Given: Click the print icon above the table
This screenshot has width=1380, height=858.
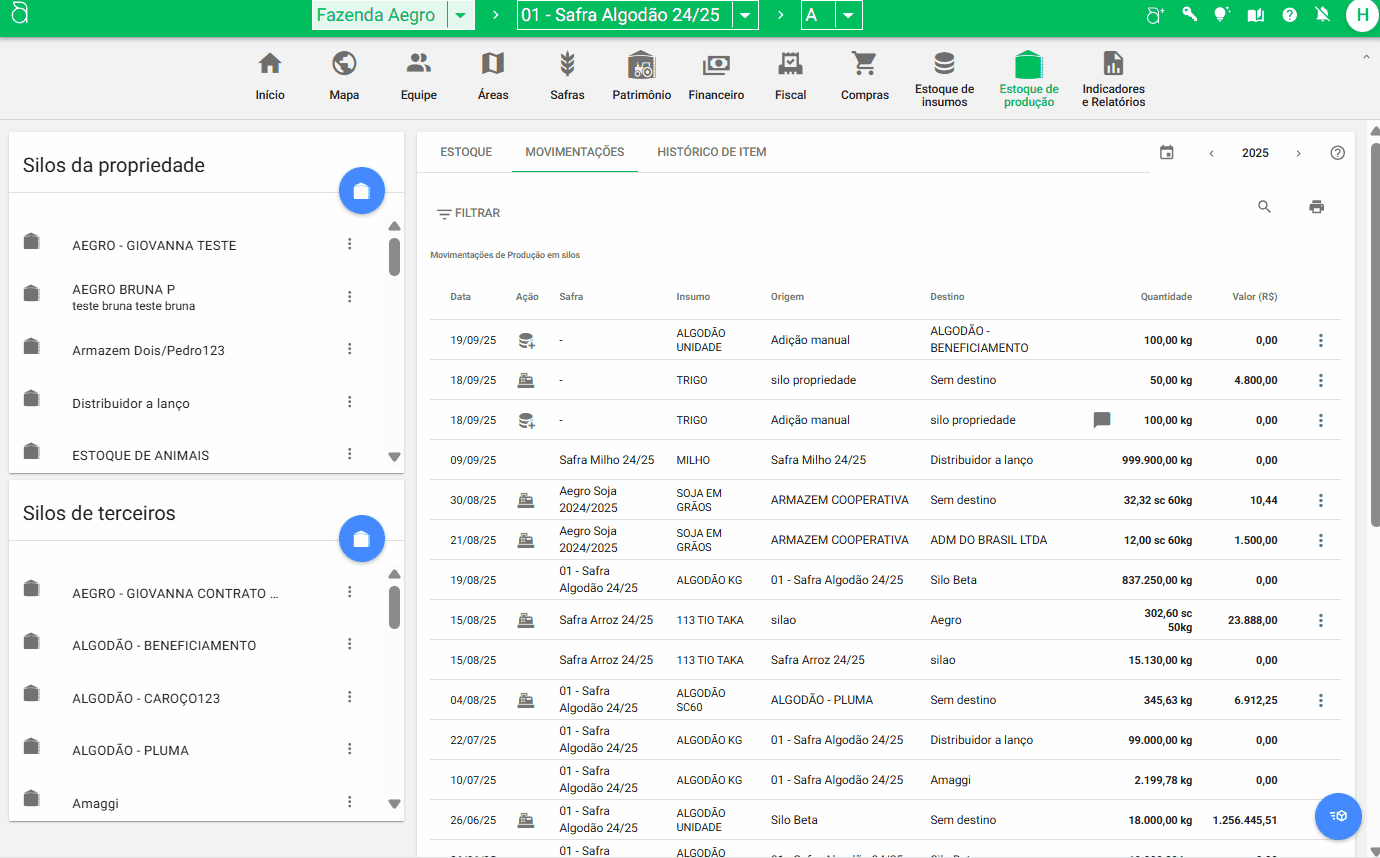Looking at the screenshot, I should coord(1316,207).
